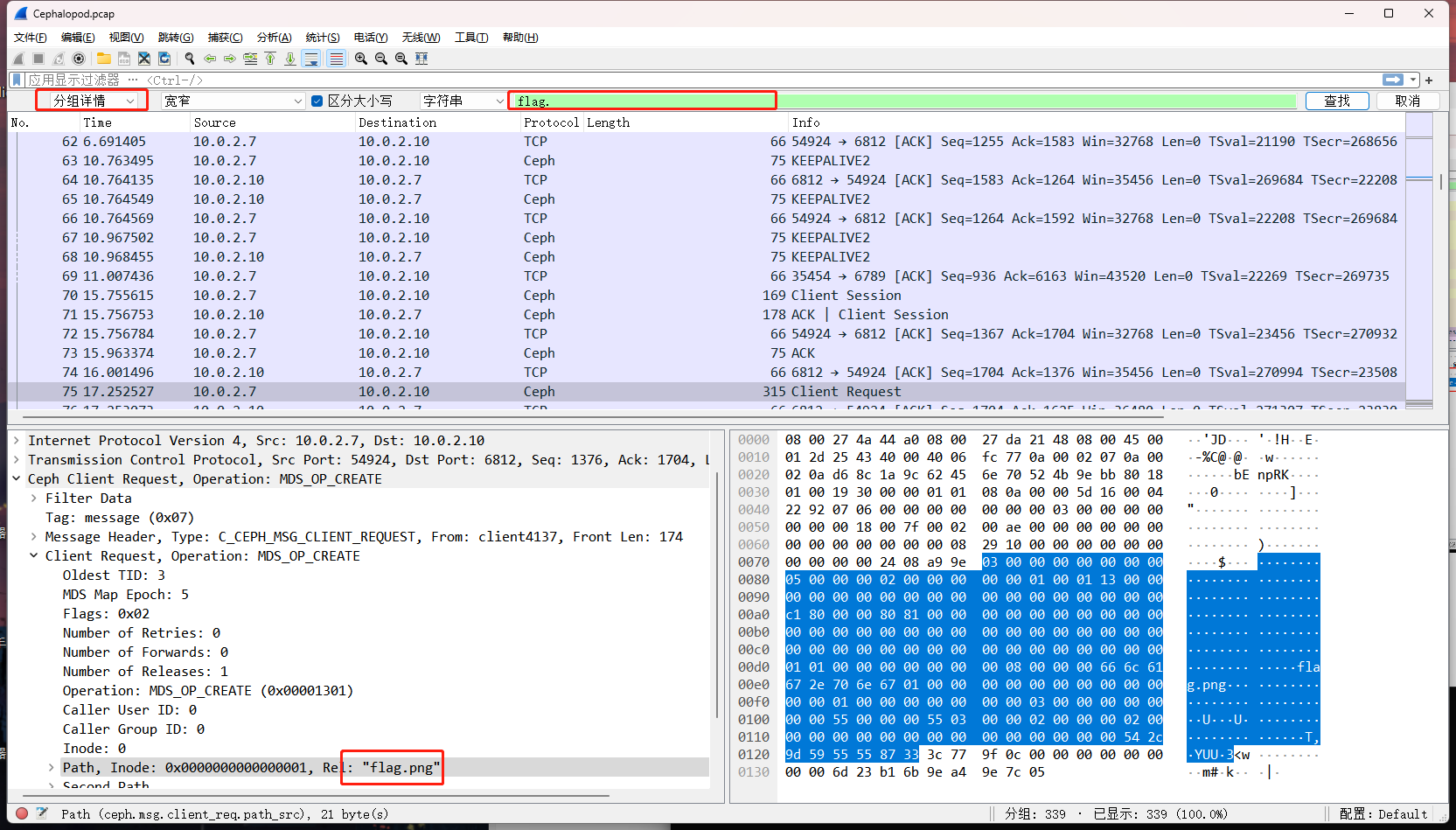The width and height of the screenshot is (1456, 830).
Task: Save the capture file with the toolbar icon
Action: [124, 59]
